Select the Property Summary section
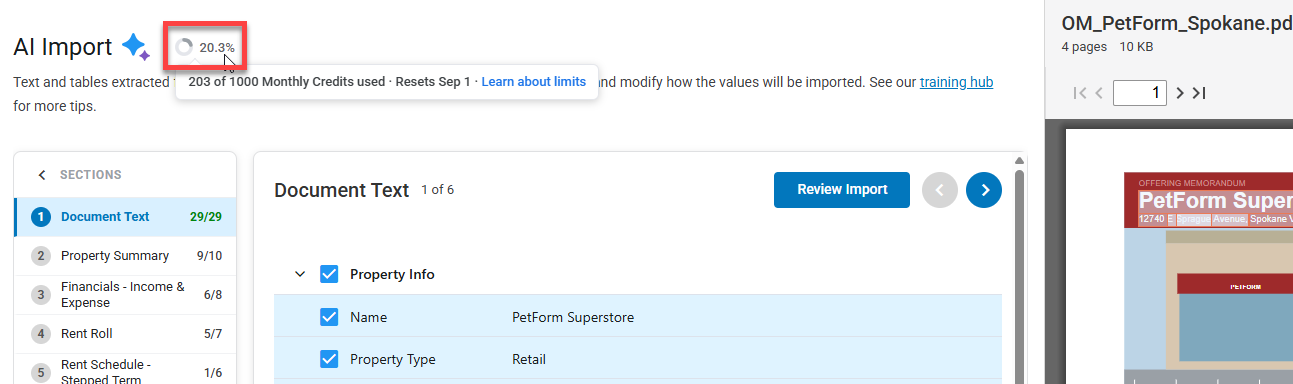The height and width of the screenshot is (384, 1293). [x=125, y=256]
